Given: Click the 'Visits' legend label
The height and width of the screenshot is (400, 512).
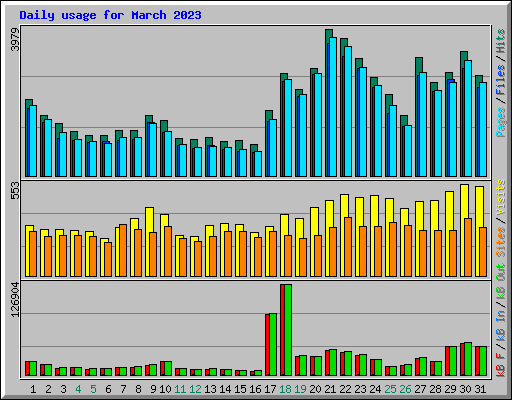Looking at the screenshot, I should tap(501, 197).
